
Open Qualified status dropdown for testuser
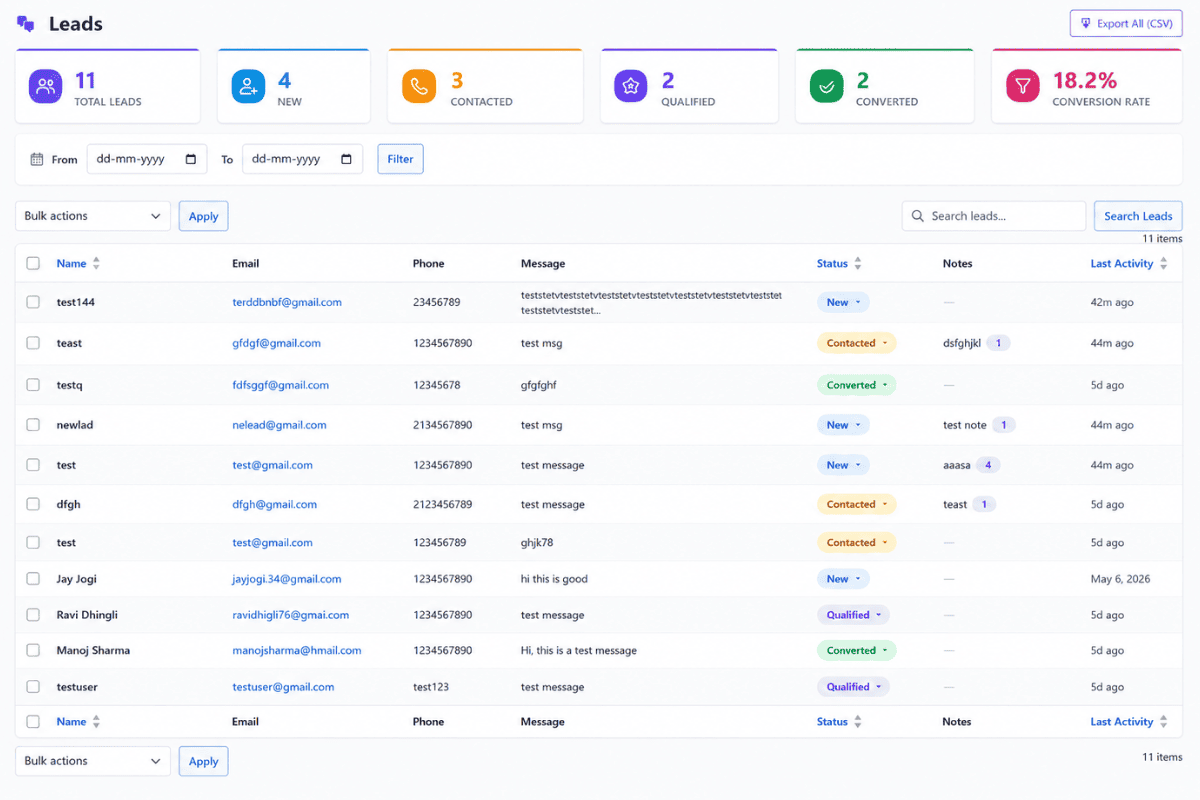point(853,687)
